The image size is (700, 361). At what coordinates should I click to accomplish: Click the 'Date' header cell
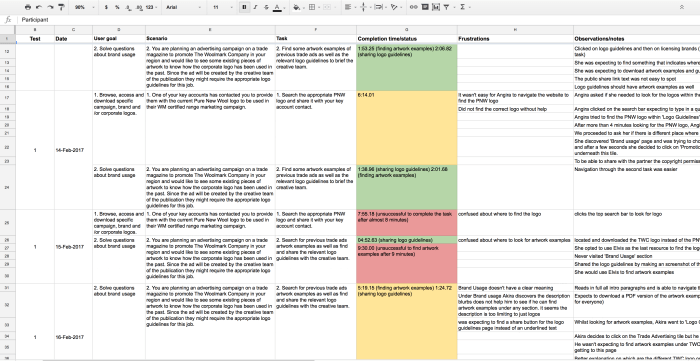pyautogui.click(x=74, y=39)
